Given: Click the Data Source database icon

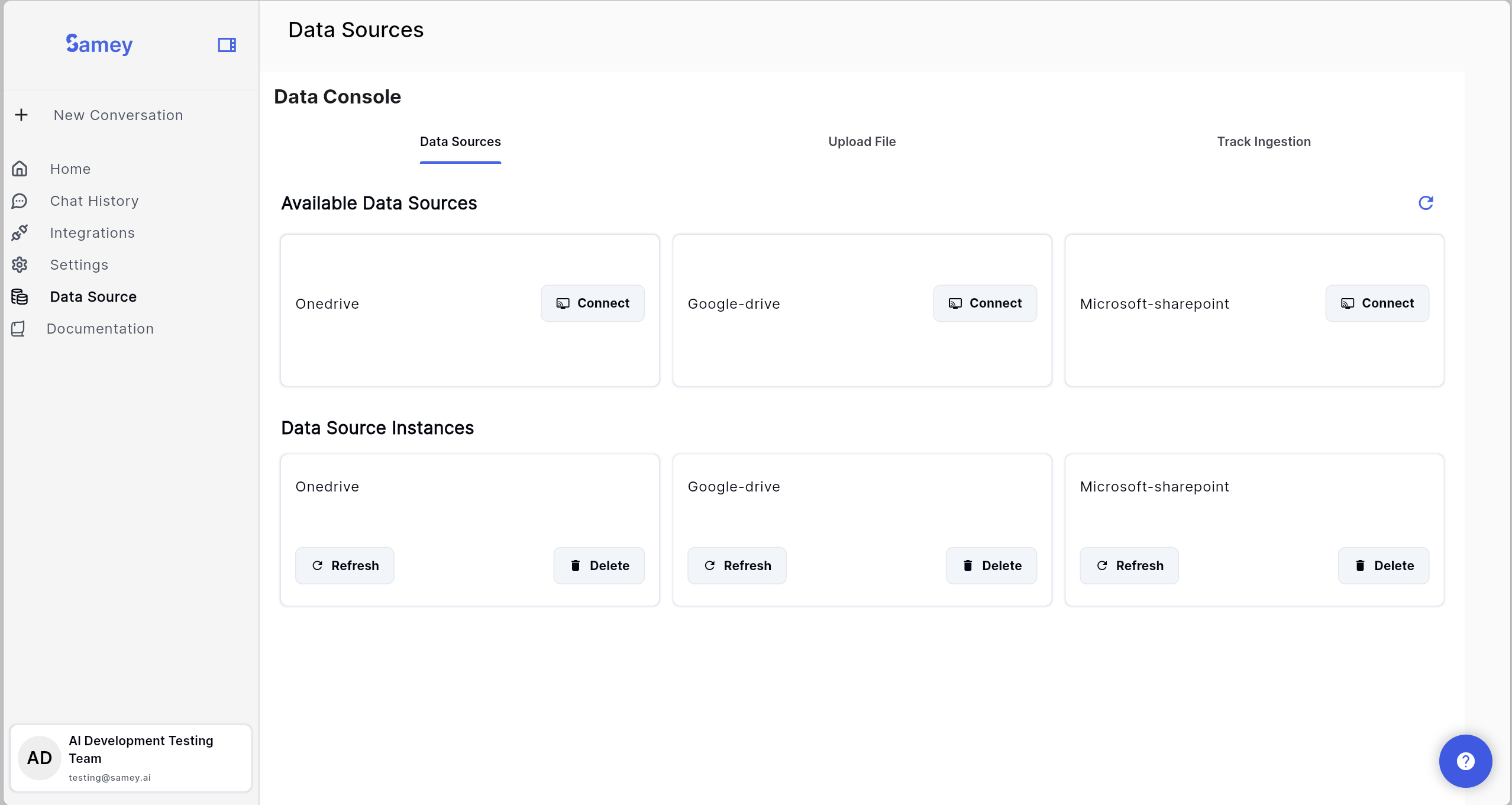Looking at the screenshot, I should pyautogui.click(x=20, y=296).
